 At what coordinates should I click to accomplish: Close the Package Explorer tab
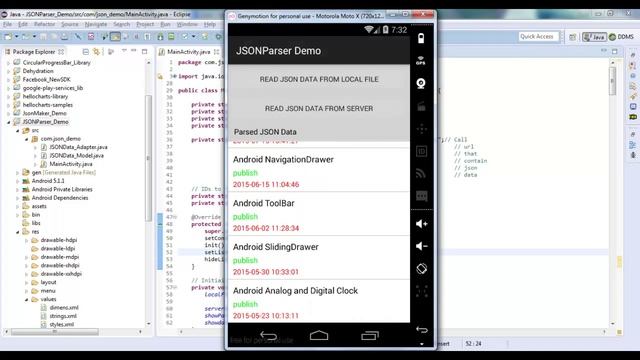pos(61,52)
